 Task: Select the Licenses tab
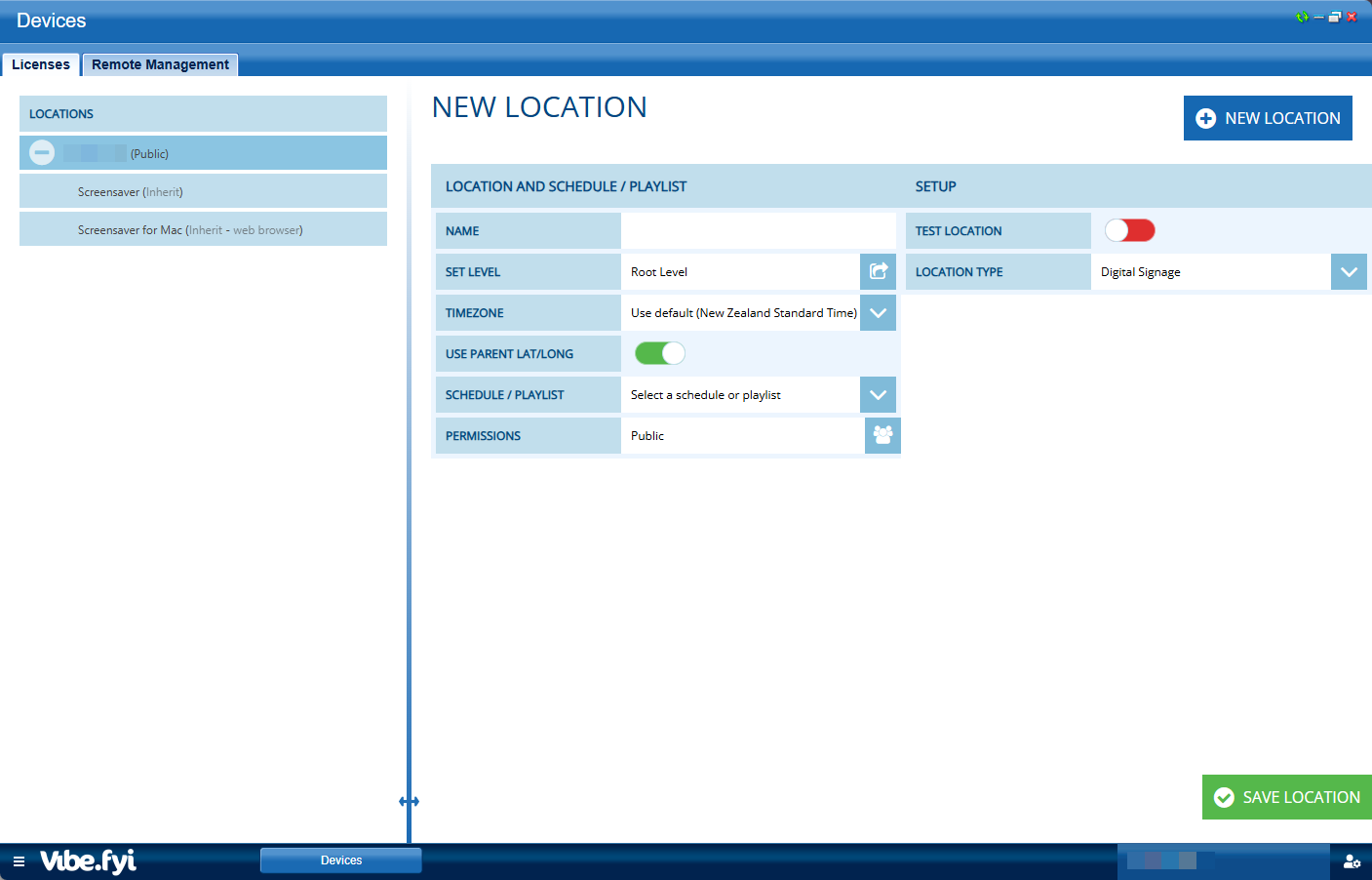pos(41,64)
